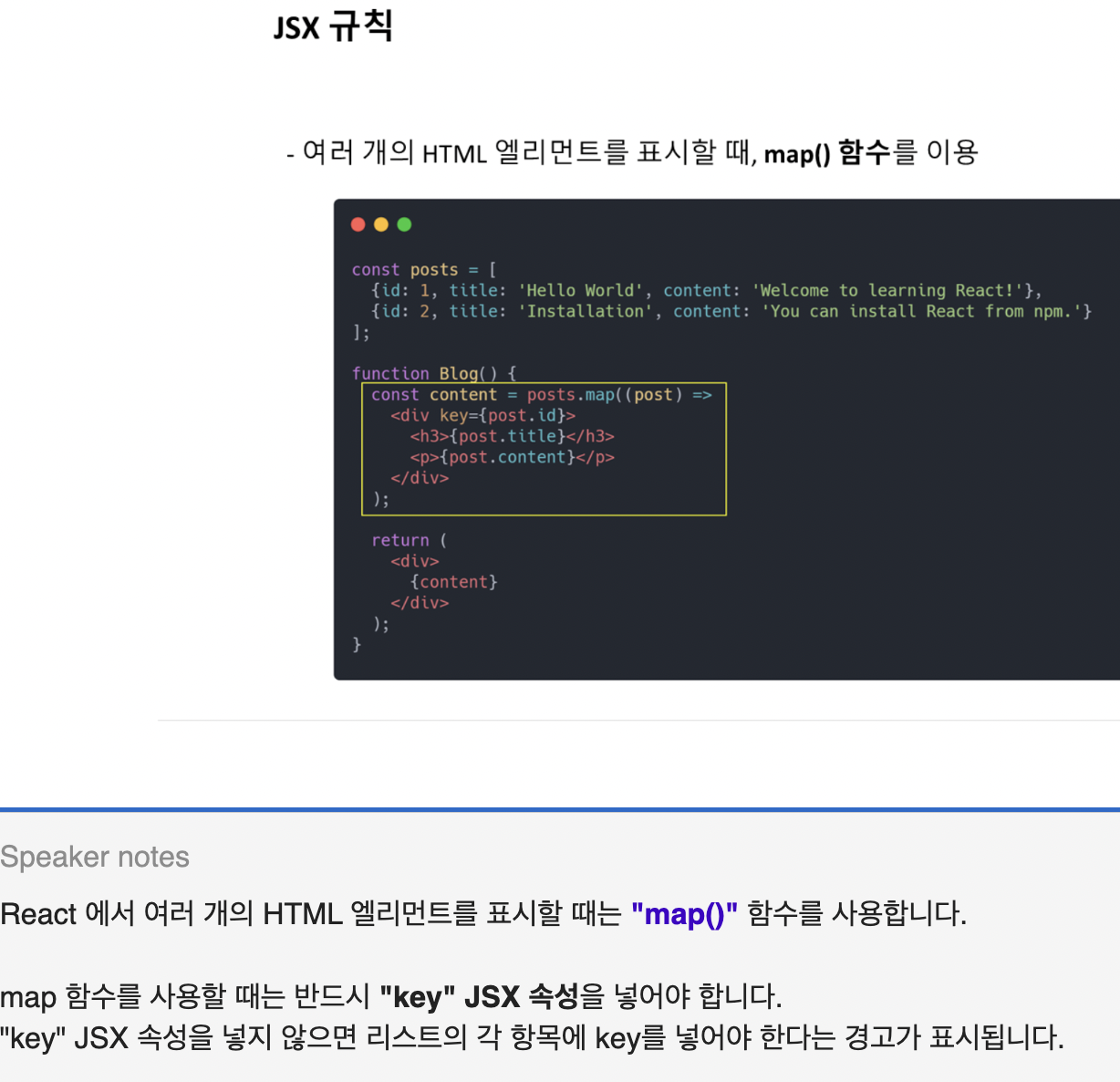The height and width of the screenshot is (1082, 1120).
Task: Click the '{content}' expression in the return block
Action: pyautogui.click(x=453, y=582)
